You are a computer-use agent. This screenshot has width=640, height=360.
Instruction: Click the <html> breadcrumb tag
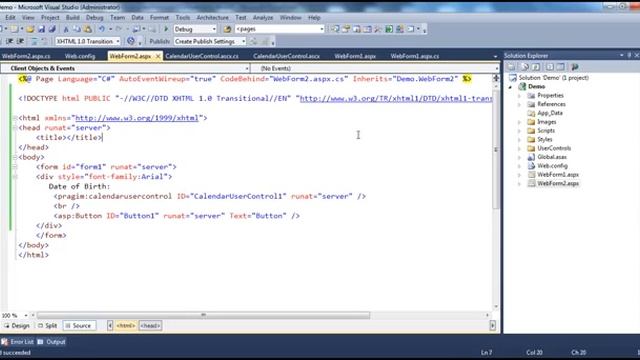pyautogui.click(x=126, y=326)
